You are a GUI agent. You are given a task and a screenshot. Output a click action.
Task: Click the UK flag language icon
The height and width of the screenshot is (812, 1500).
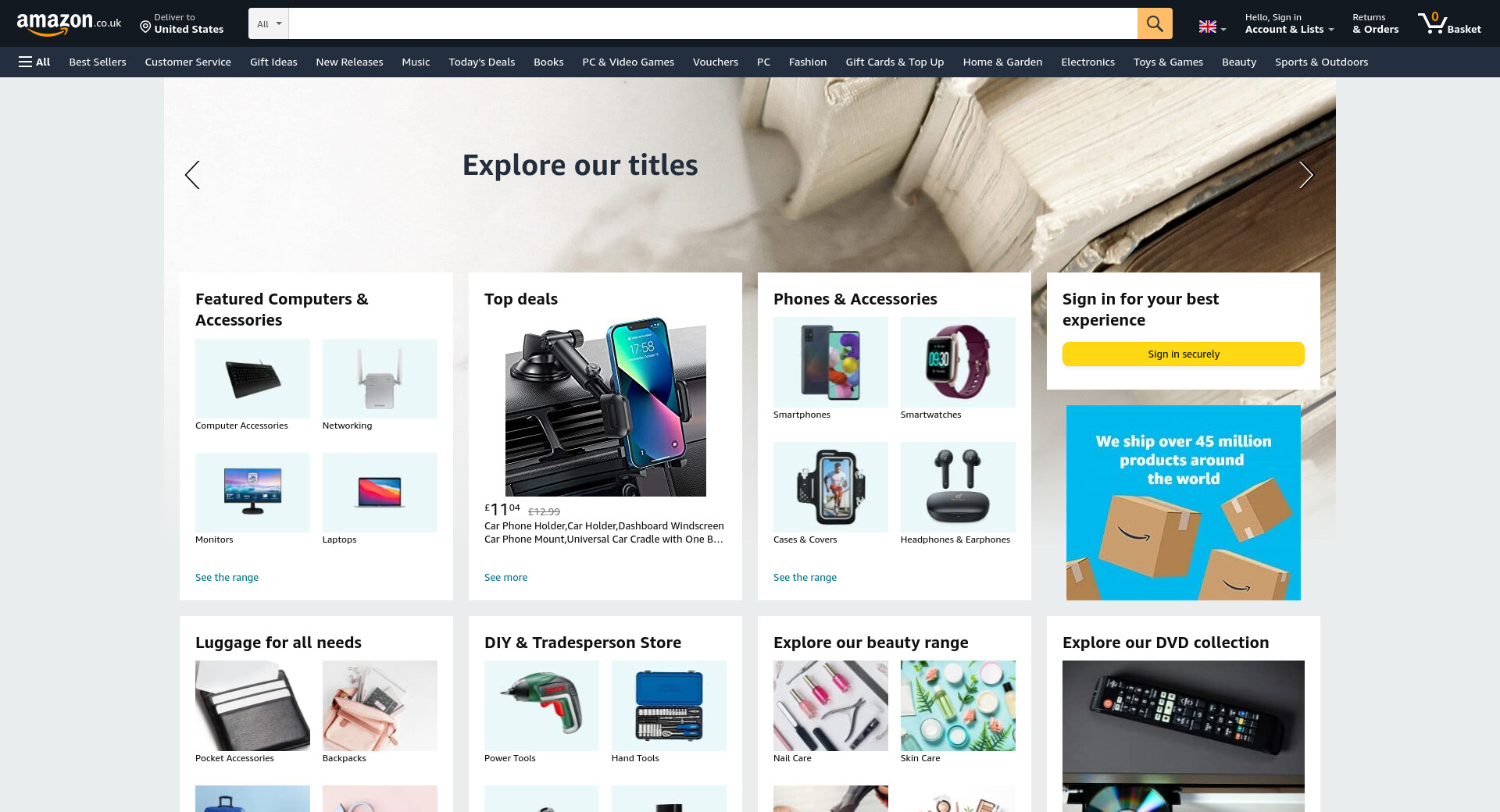click(x=1208, y=27)
